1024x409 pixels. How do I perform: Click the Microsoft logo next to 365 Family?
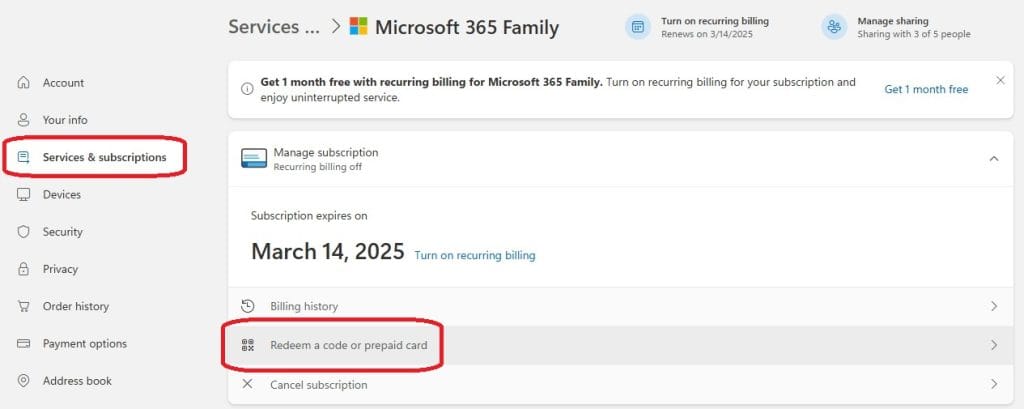click(359, 27)
